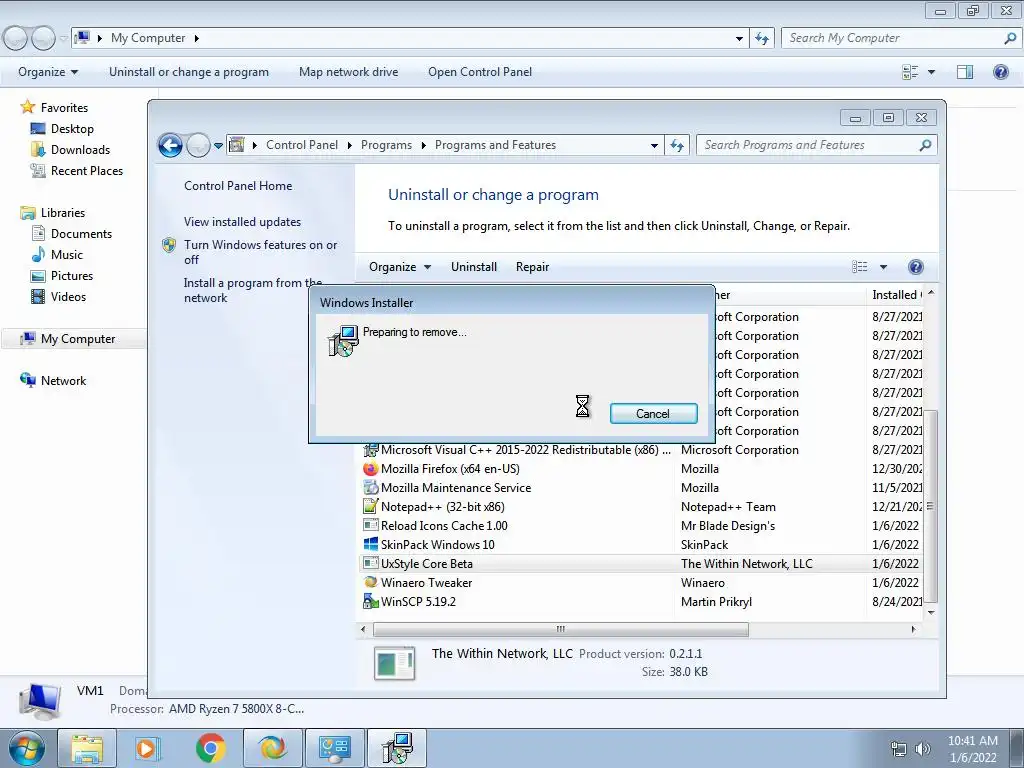Select Reload Icons Cache 1.00 entry
The image size is (1024, 768).
[x=641, y=526]
